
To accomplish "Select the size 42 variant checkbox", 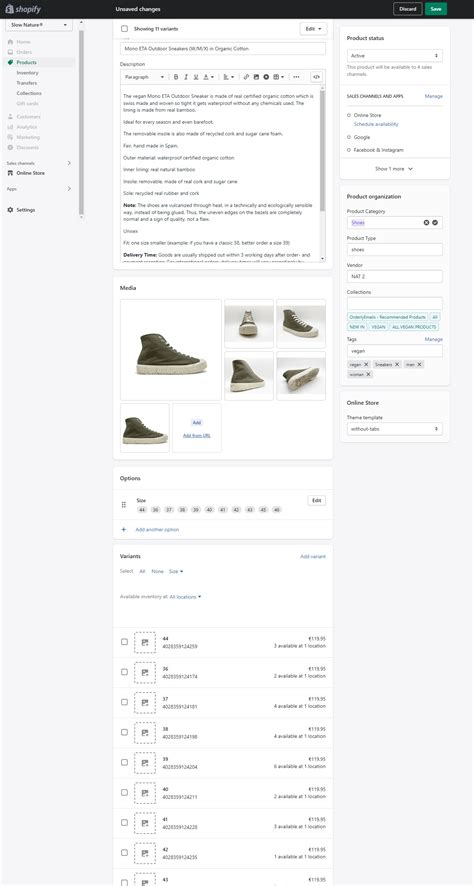I will [x=124, y=853].
